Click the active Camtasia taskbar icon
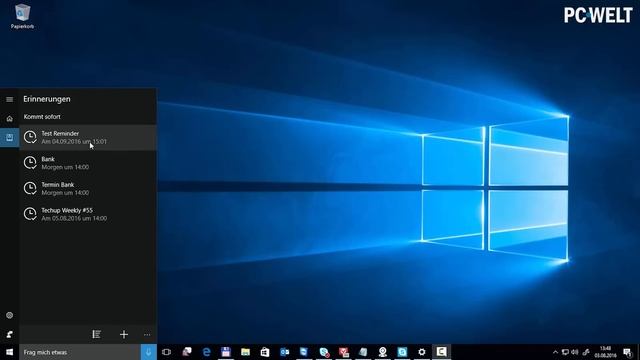The image size is (640, 360). click(441, 352)
